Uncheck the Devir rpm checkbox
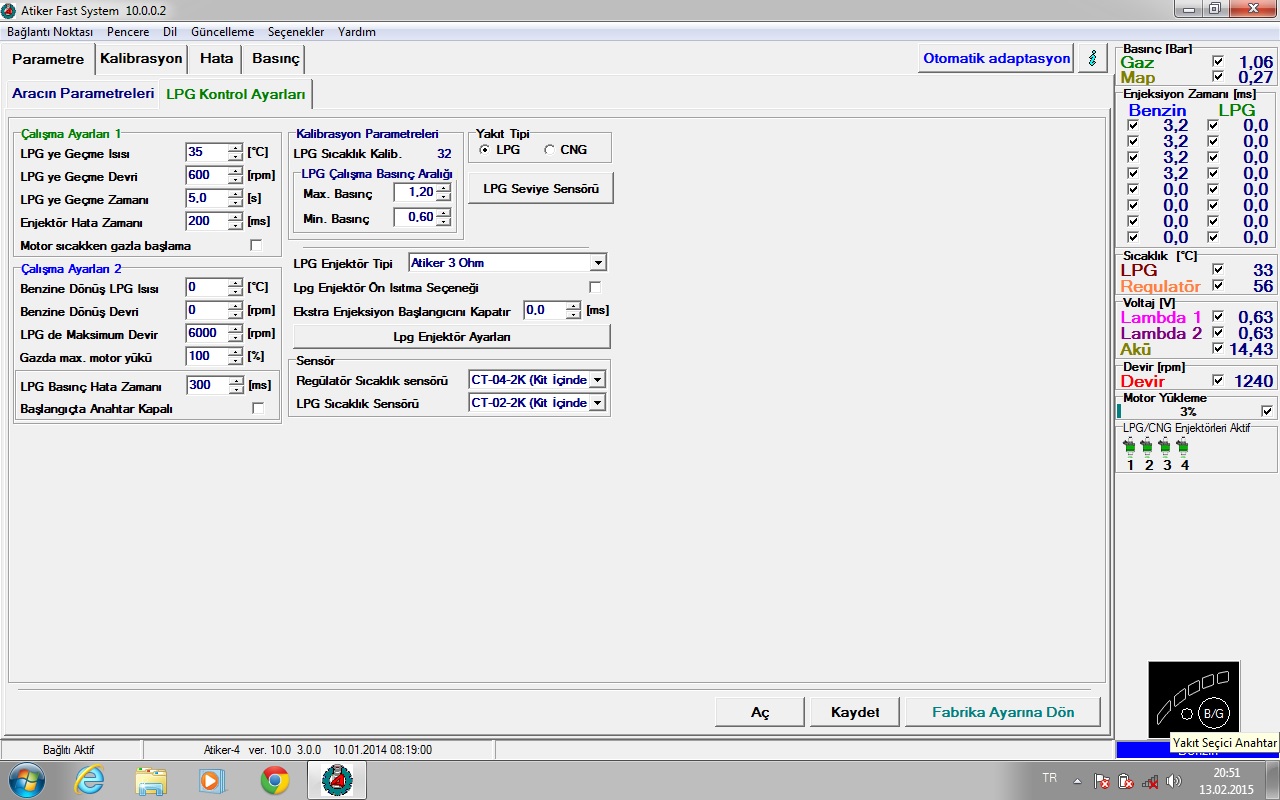 1217,380
